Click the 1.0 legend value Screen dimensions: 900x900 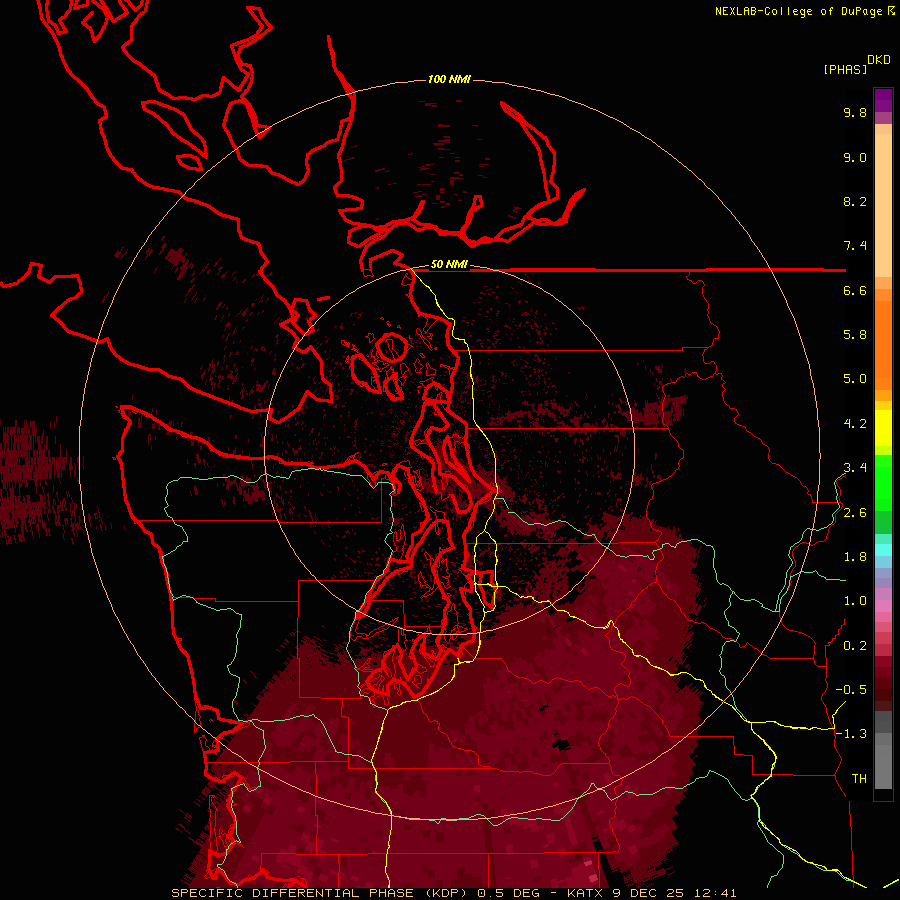pyautogui.click(x=855, y=601)
